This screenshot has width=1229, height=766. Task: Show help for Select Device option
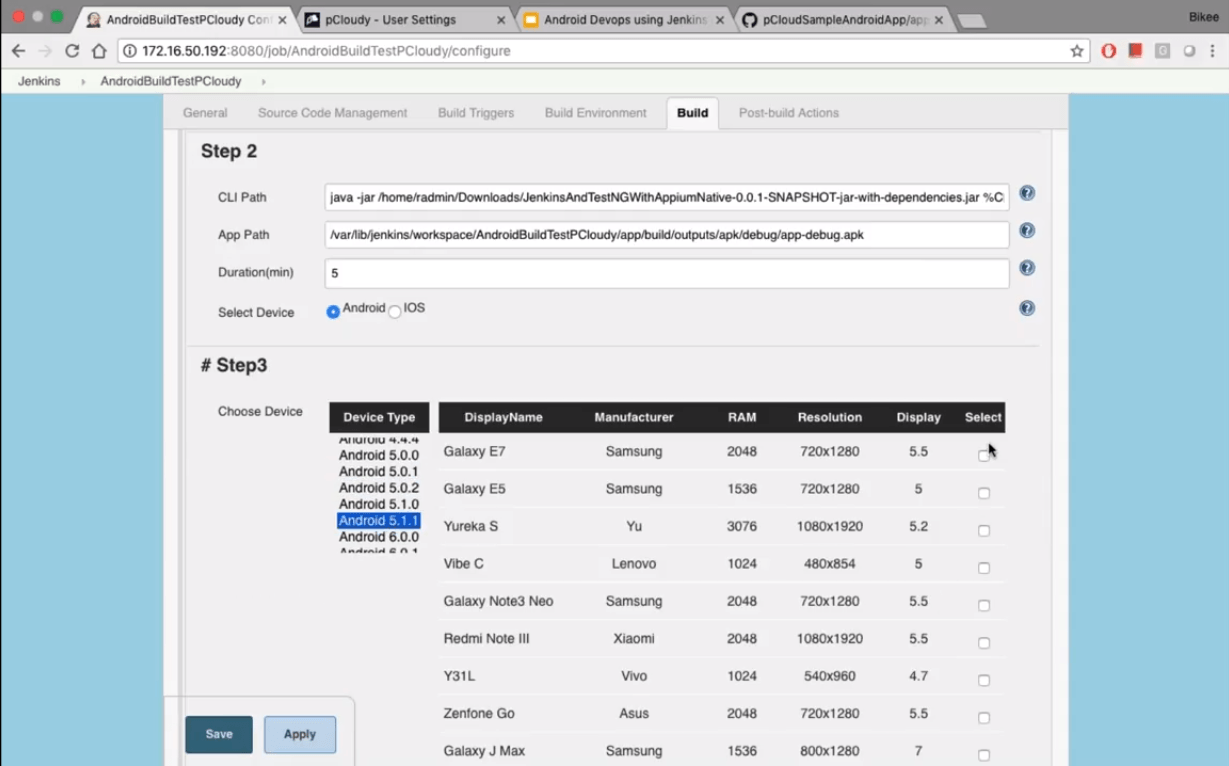pyautogui.click(x=1027, y=308)
